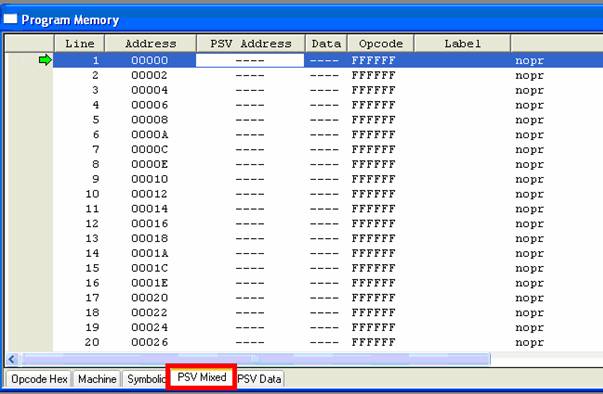603x394 pixels.
Task: Click the Line column header
Action: coord(80,43)
